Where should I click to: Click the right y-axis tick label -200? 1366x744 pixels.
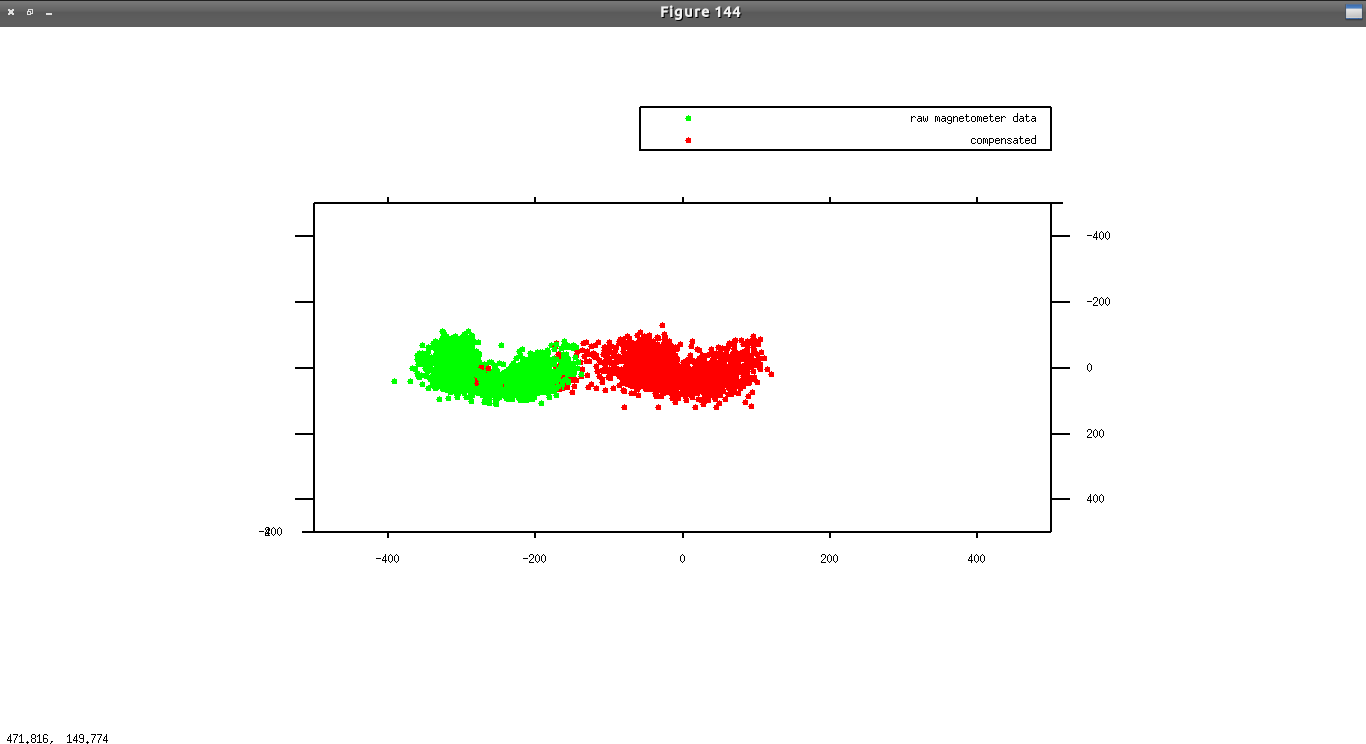click(x=1098, y=302)
